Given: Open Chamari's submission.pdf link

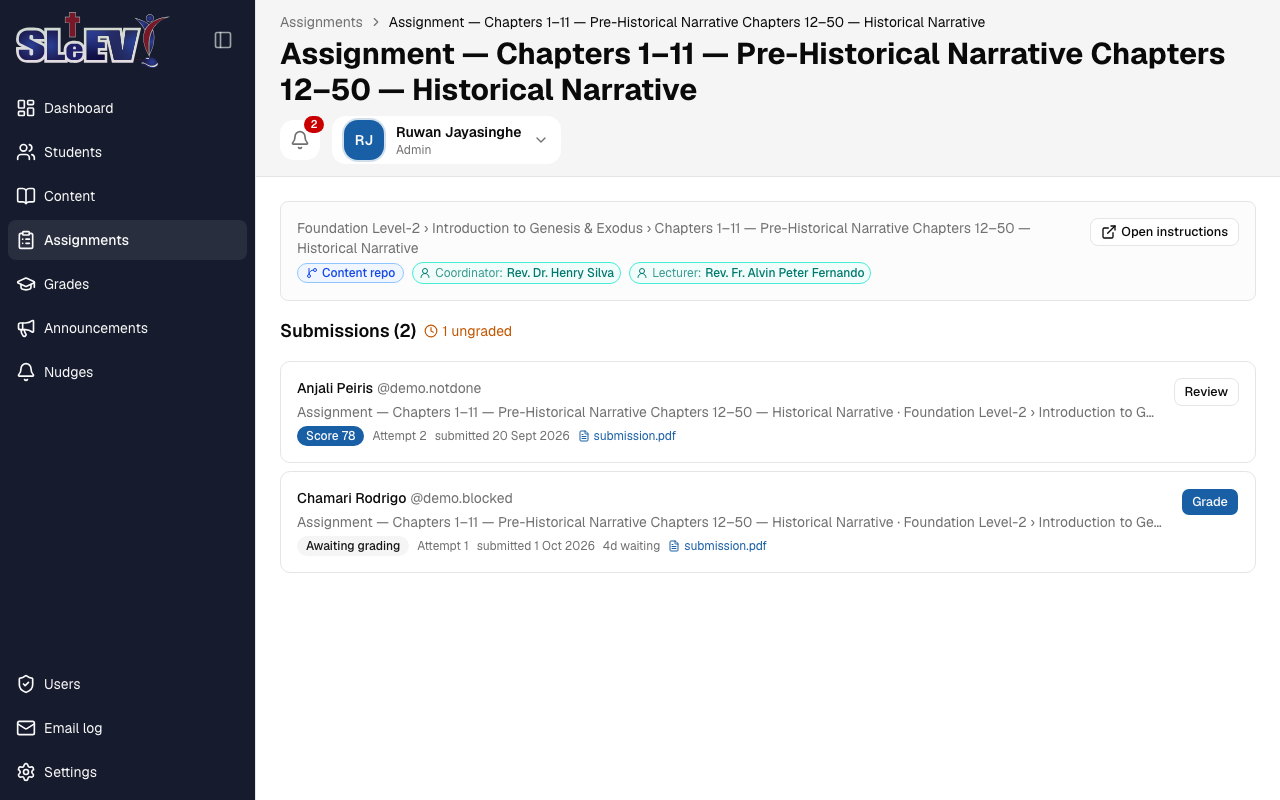Looking at the screenshot, I should (717, 546).
